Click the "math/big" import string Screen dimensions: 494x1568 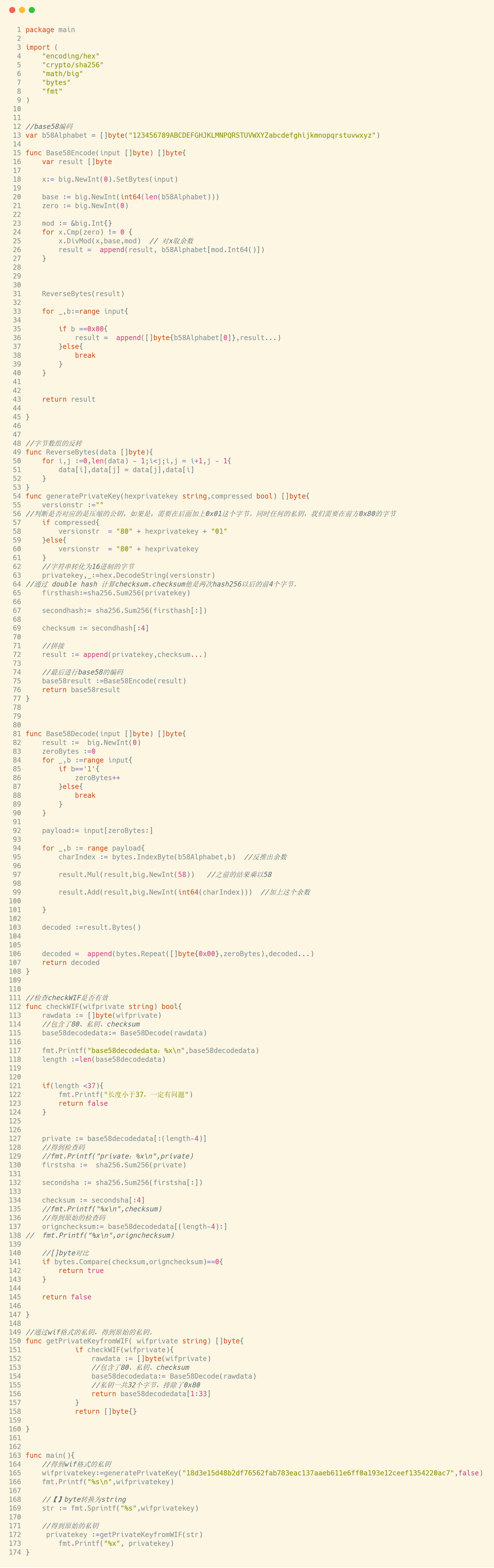click(63, 74)
